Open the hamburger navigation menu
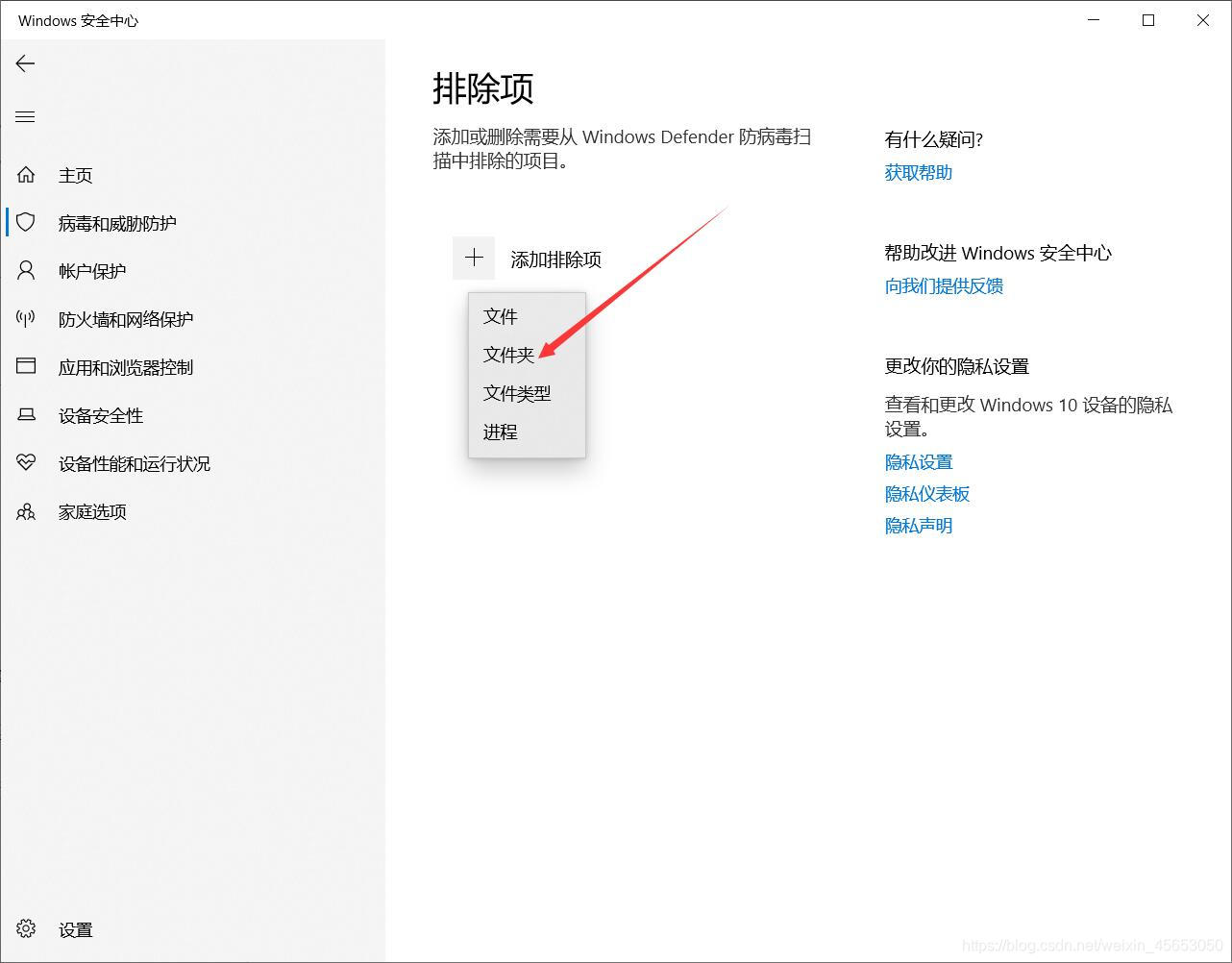Viewport: 1232px width, 963px height. coord(25,117)
